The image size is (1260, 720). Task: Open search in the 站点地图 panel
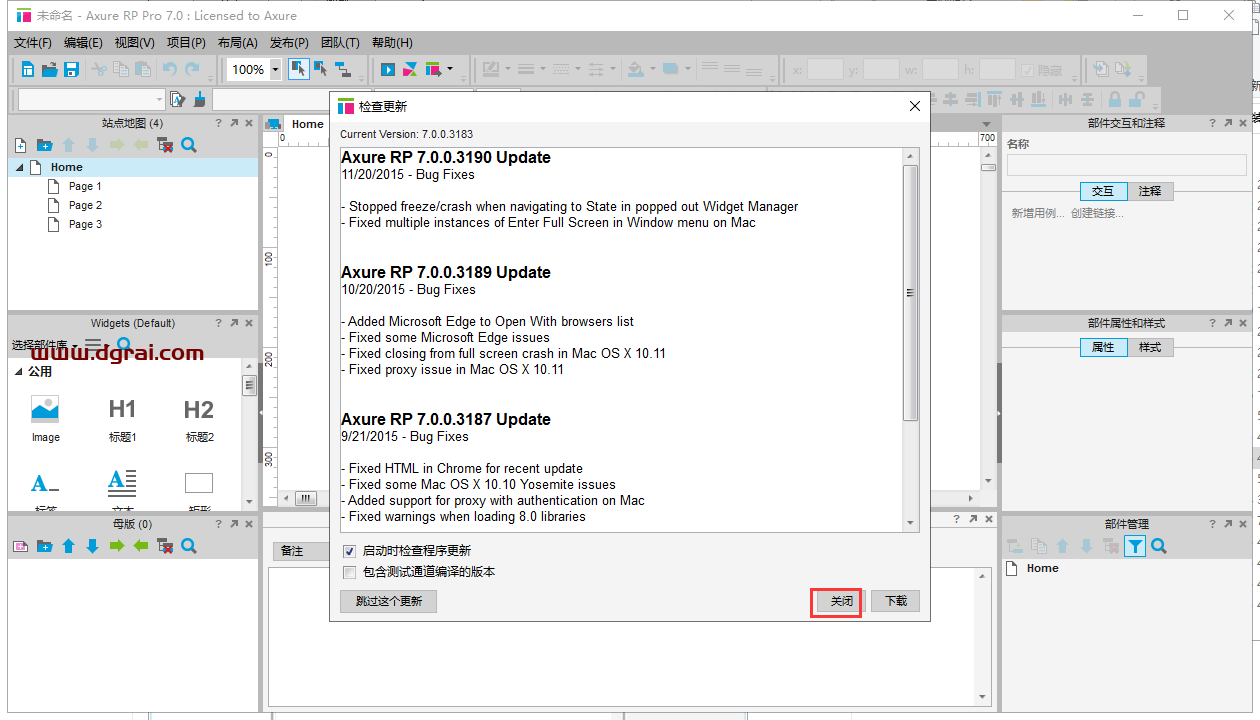(189, 145)
